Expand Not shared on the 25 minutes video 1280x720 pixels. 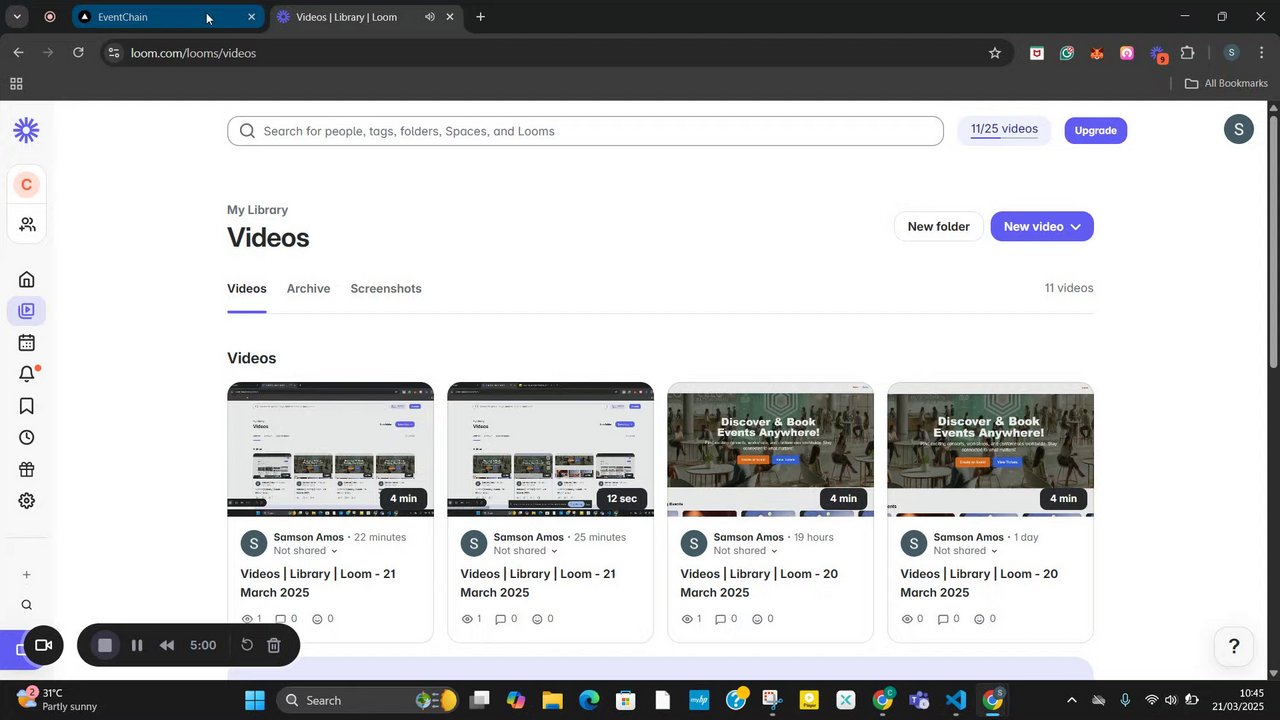point(526,551)
